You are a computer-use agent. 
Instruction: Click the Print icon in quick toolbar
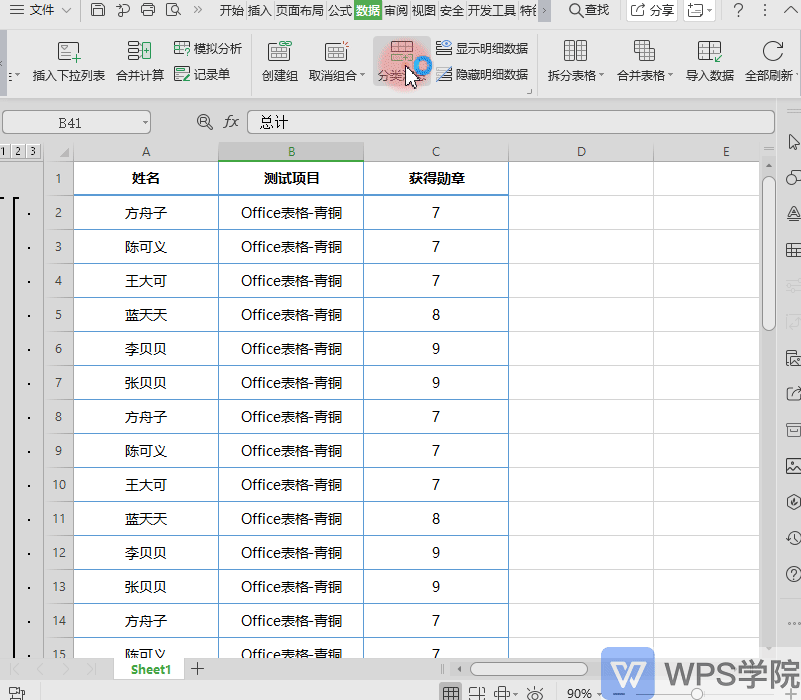[x=148, y=10]
